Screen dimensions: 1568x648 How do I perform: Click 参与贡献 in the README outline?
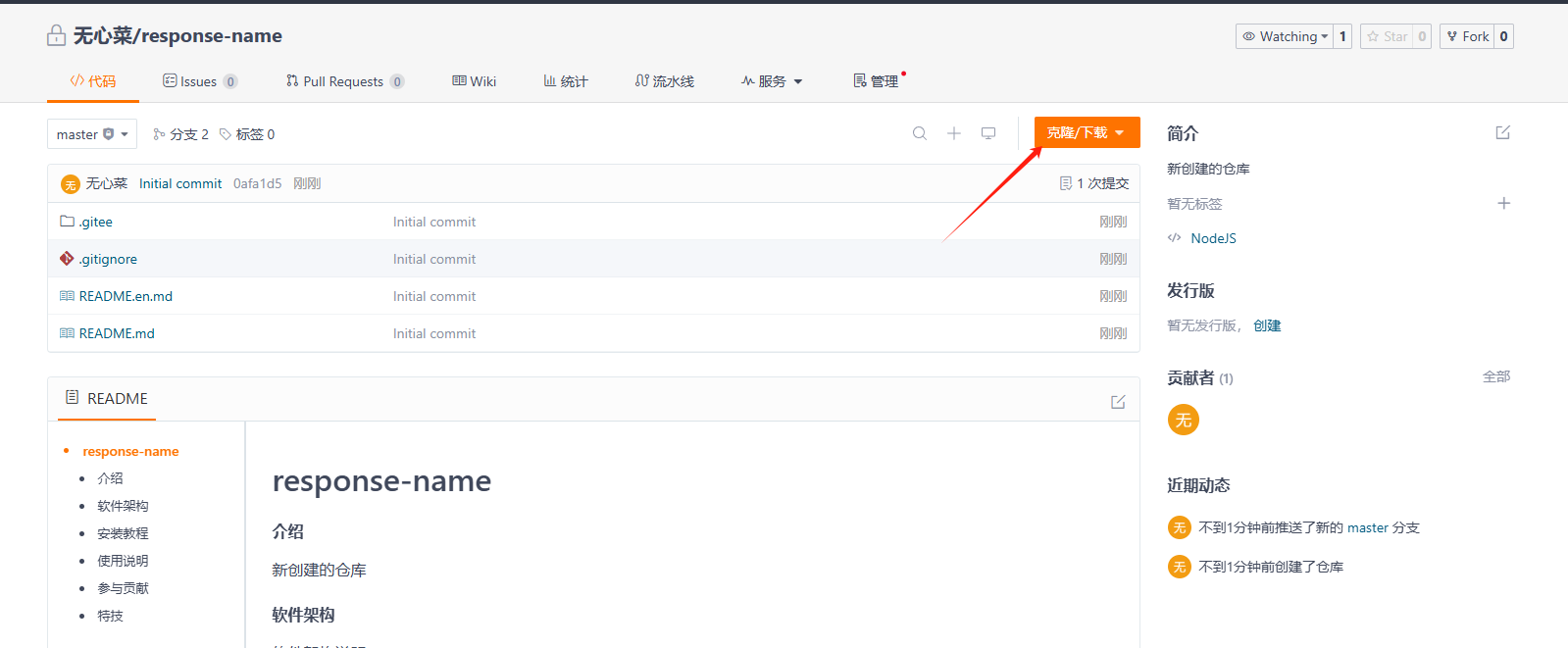[123, 588]
